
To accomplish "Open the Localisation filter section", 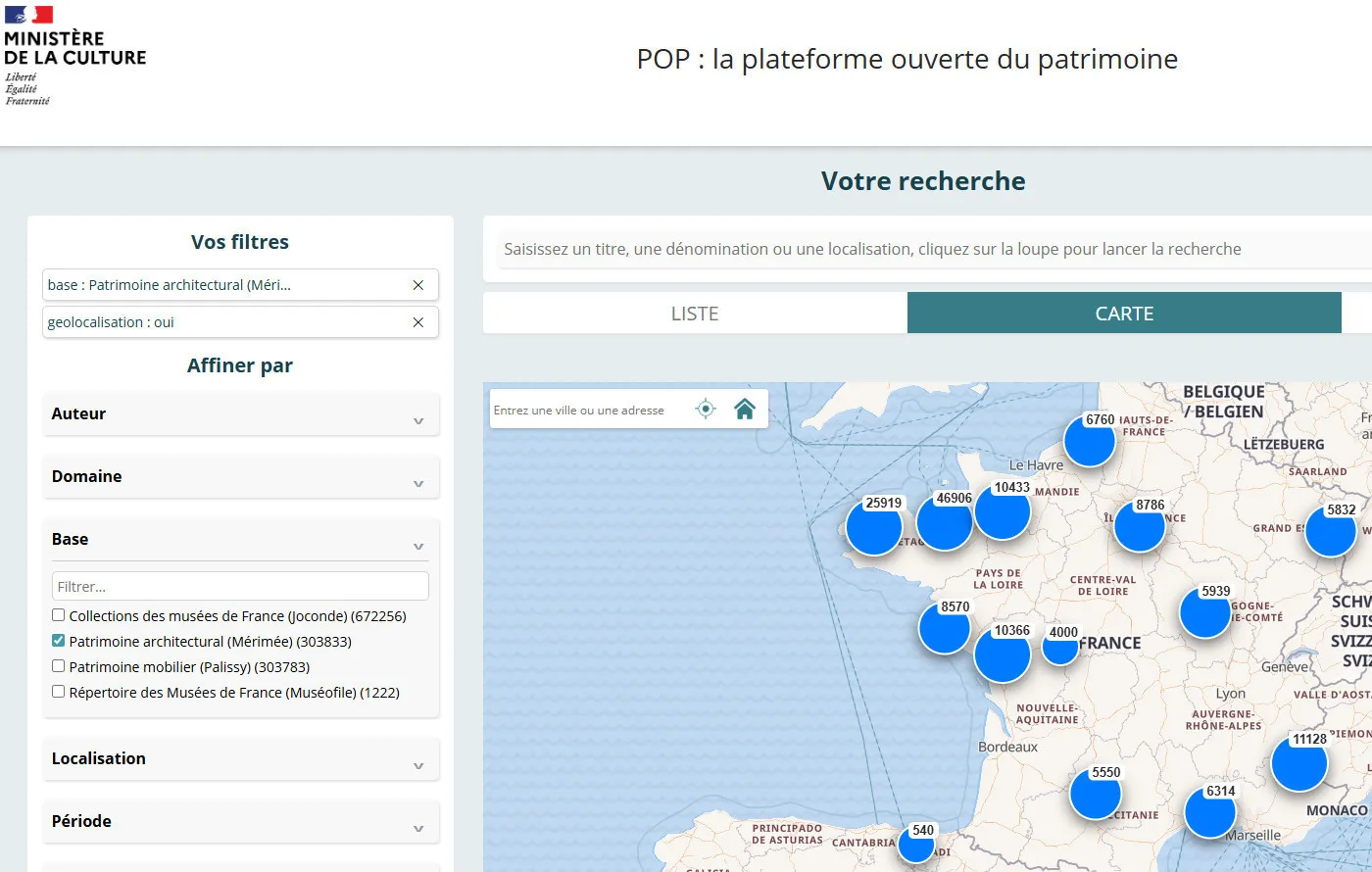I will tap(240, 759).
